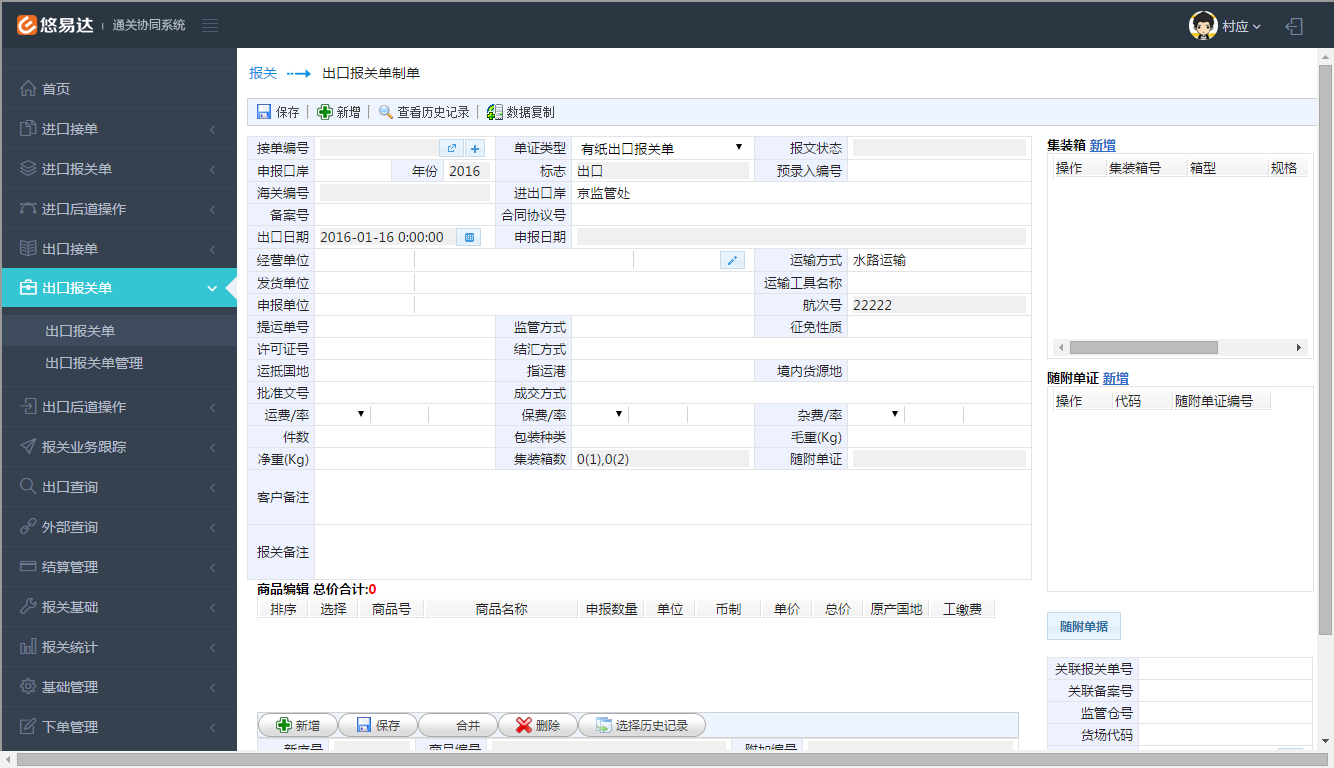This screenshot has width=1334, height=768.
Task: Click 删除 button in goods editing toolbar
Action: [x=536, y=725]
